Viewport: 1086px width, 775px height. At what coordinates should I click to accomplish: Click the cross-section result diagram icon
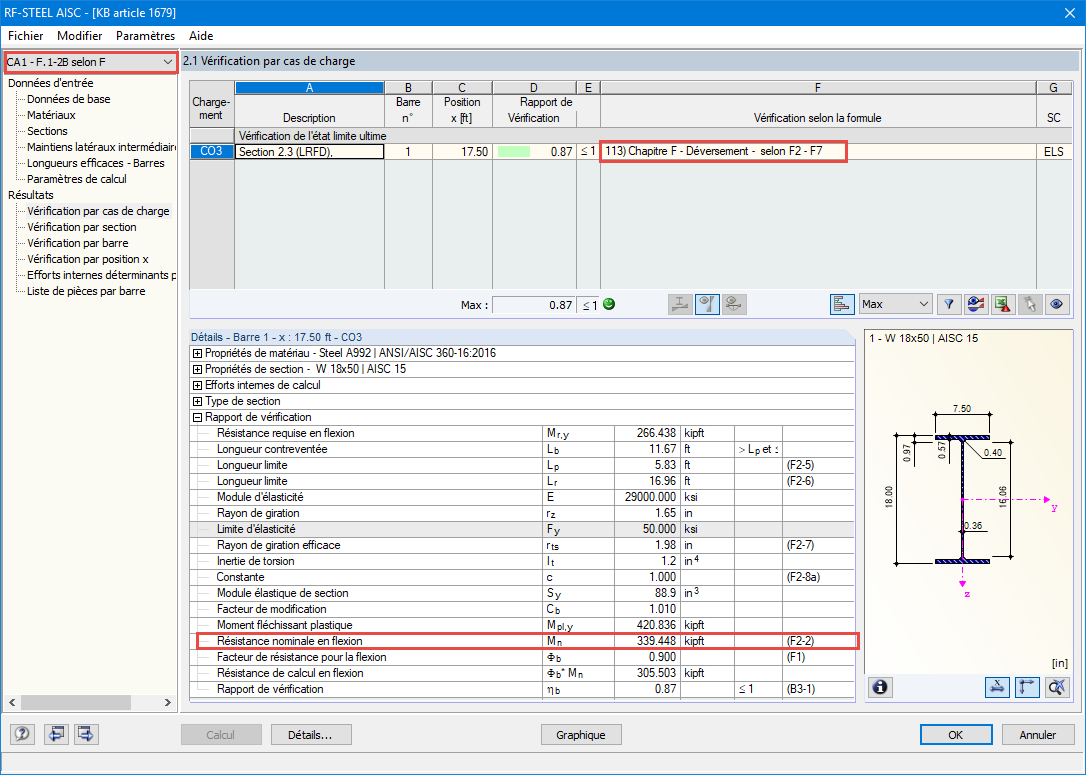click(680, 304)
